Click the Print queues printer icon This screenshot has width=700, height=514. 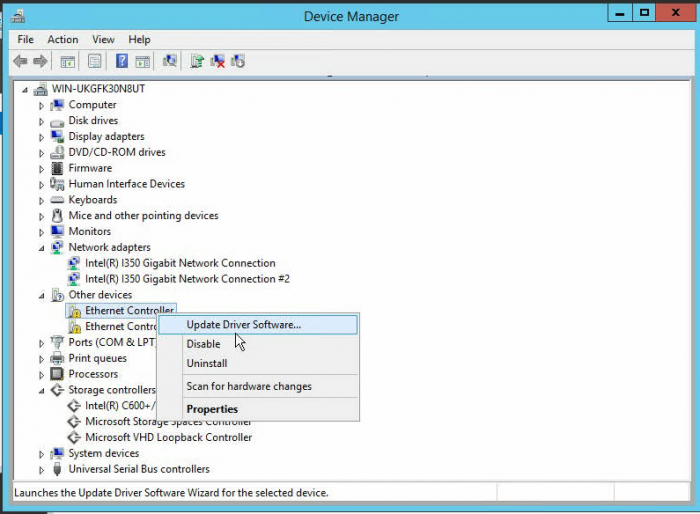(57, 358)
